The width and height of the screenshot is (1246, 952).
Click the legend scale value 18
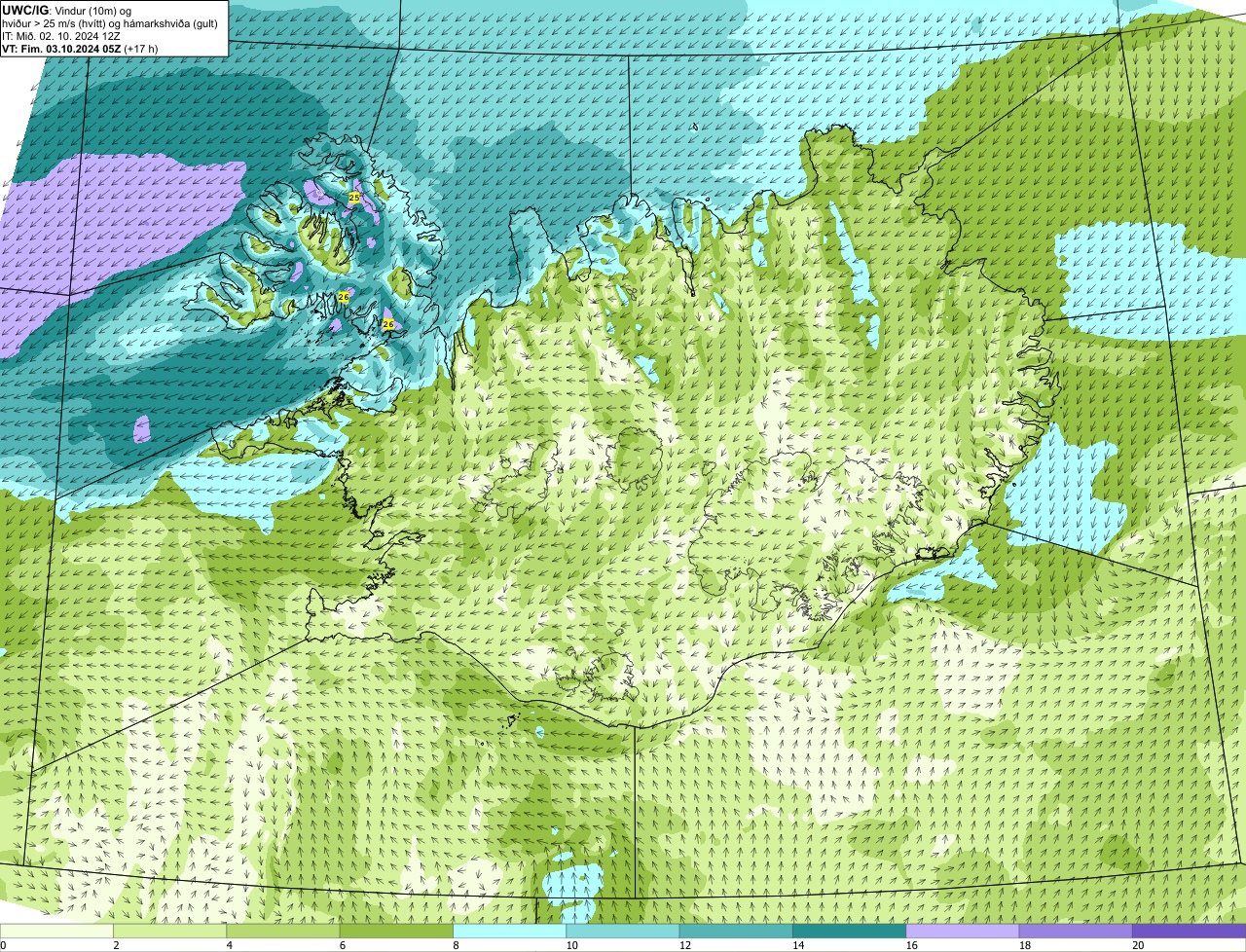(x=1024, y=945)
